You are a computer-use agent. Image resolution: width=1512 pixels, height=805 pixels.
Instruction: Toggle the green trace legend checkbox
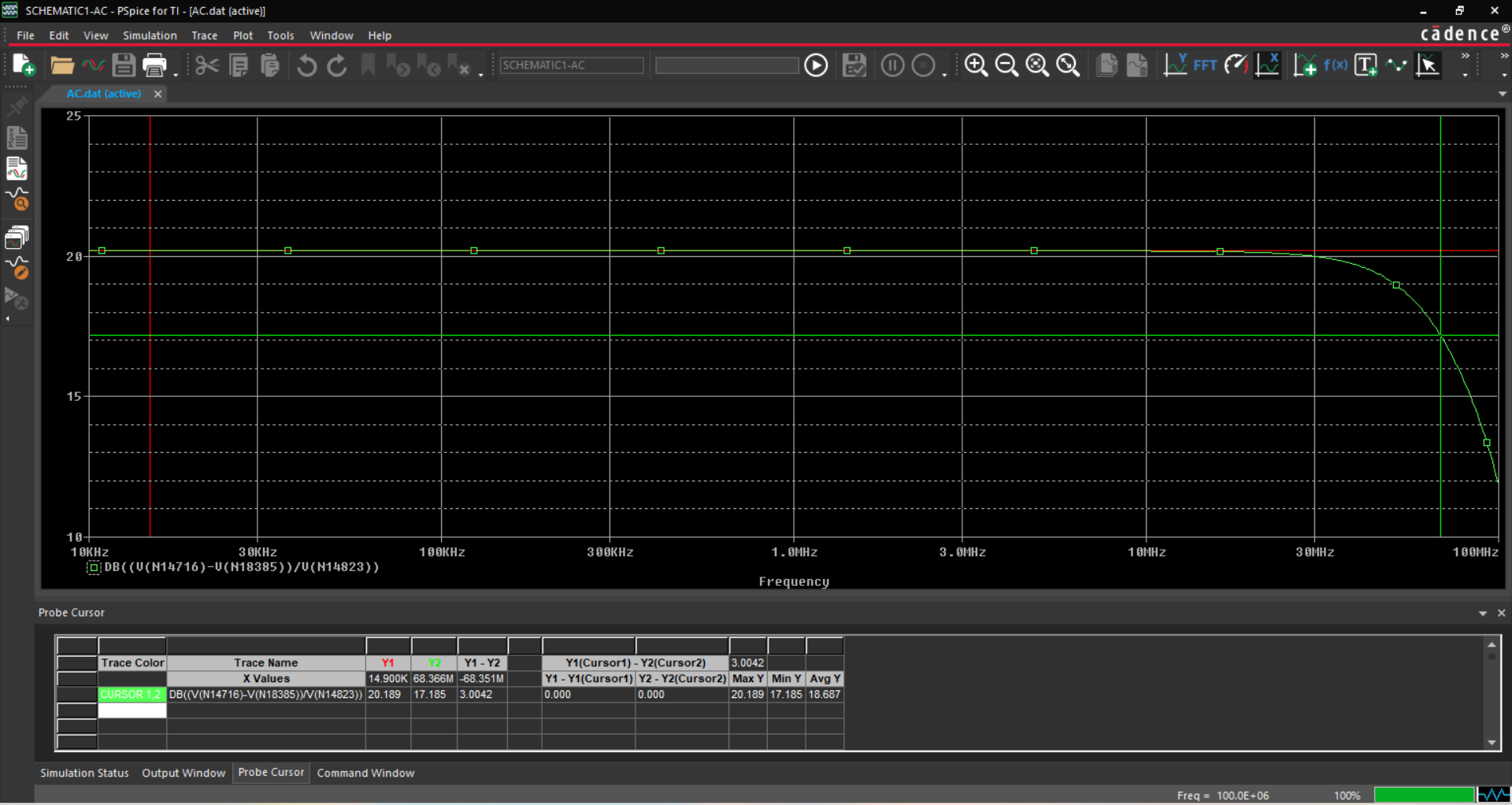[x=93, y=567]
